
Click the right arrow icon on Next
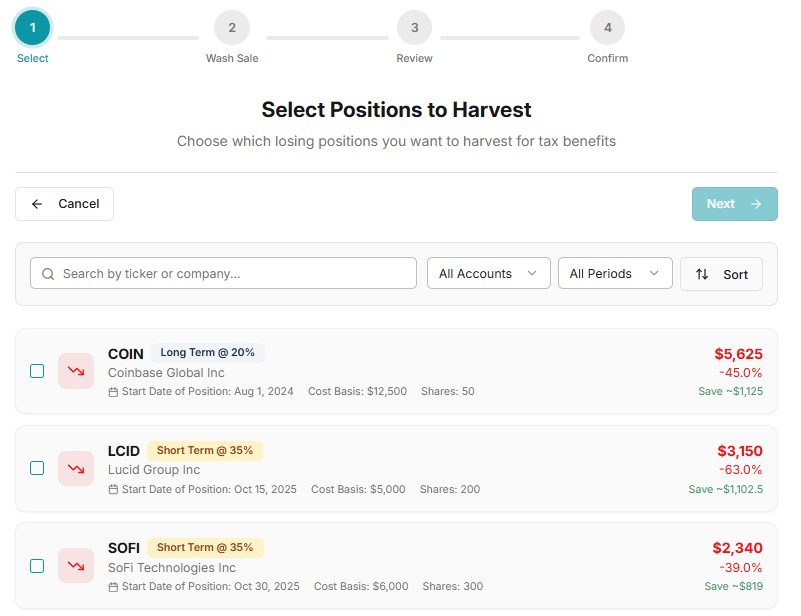click(756, 204)
